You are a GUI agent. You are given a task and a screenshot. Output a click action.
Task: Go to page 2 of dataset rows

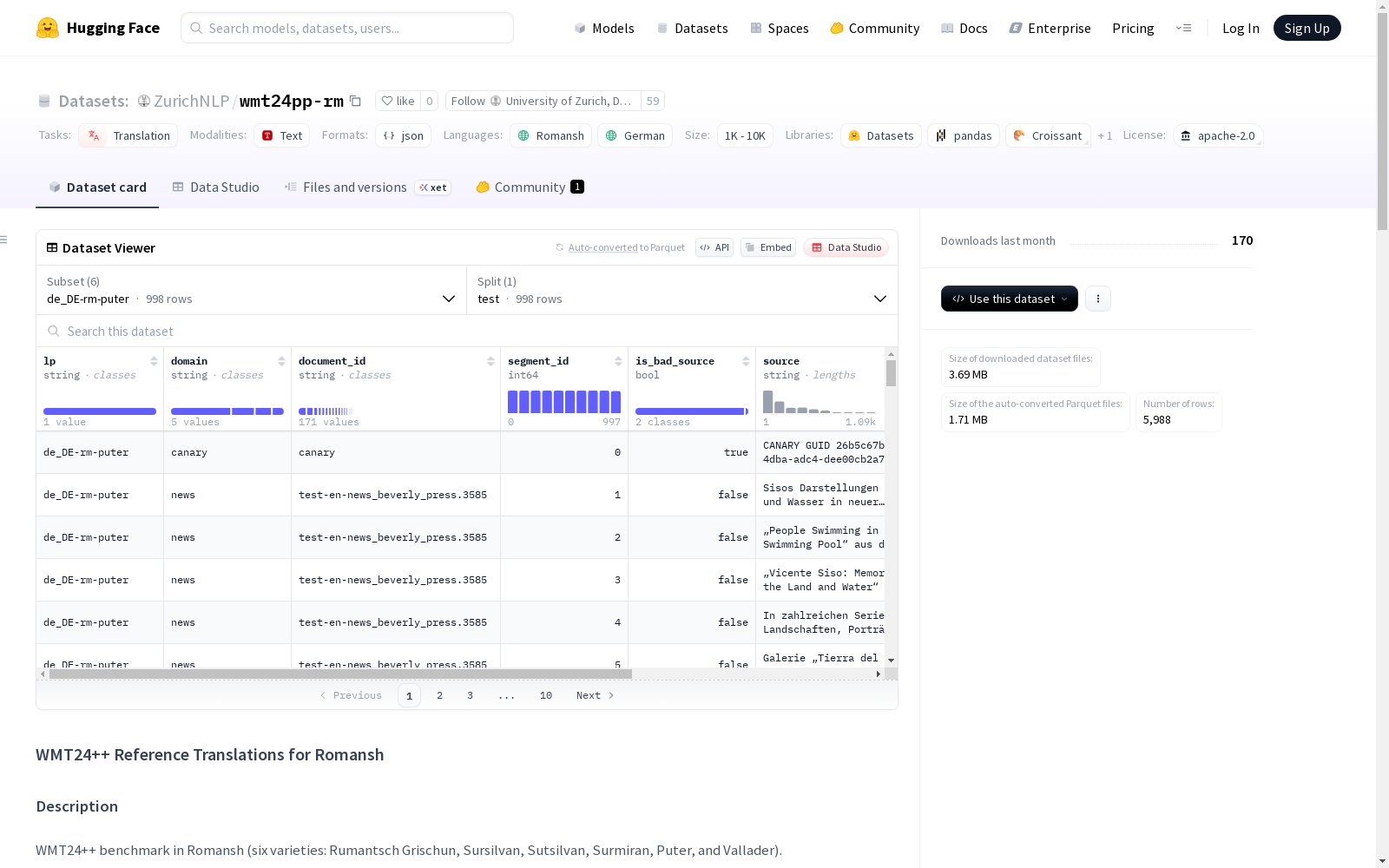pyautogui.click(x=440, y=695)
